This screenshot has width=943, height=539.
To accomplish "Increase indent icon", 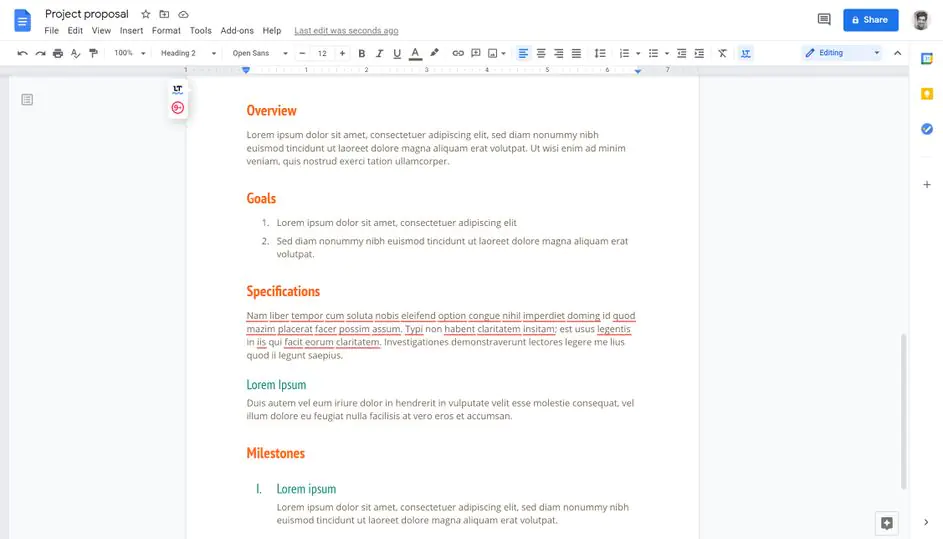I will [x=699, y=54].
